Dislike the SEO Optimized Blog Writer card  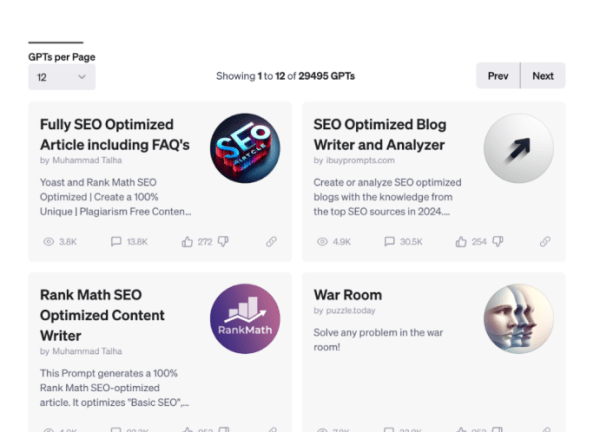click(x=497, y=242)
